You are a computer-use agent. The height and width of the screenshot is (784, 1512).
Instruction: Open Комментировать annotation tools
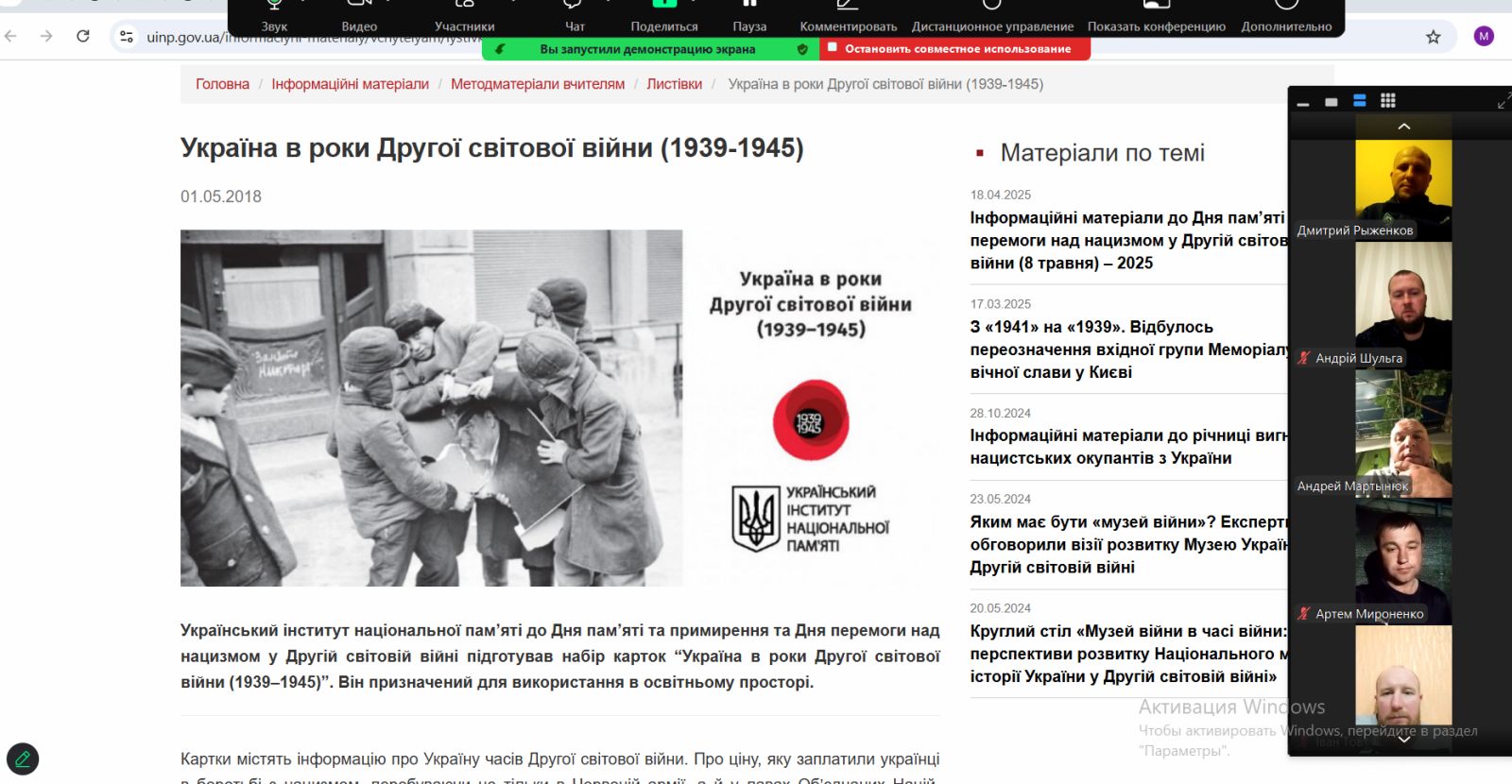coord(848,17)
